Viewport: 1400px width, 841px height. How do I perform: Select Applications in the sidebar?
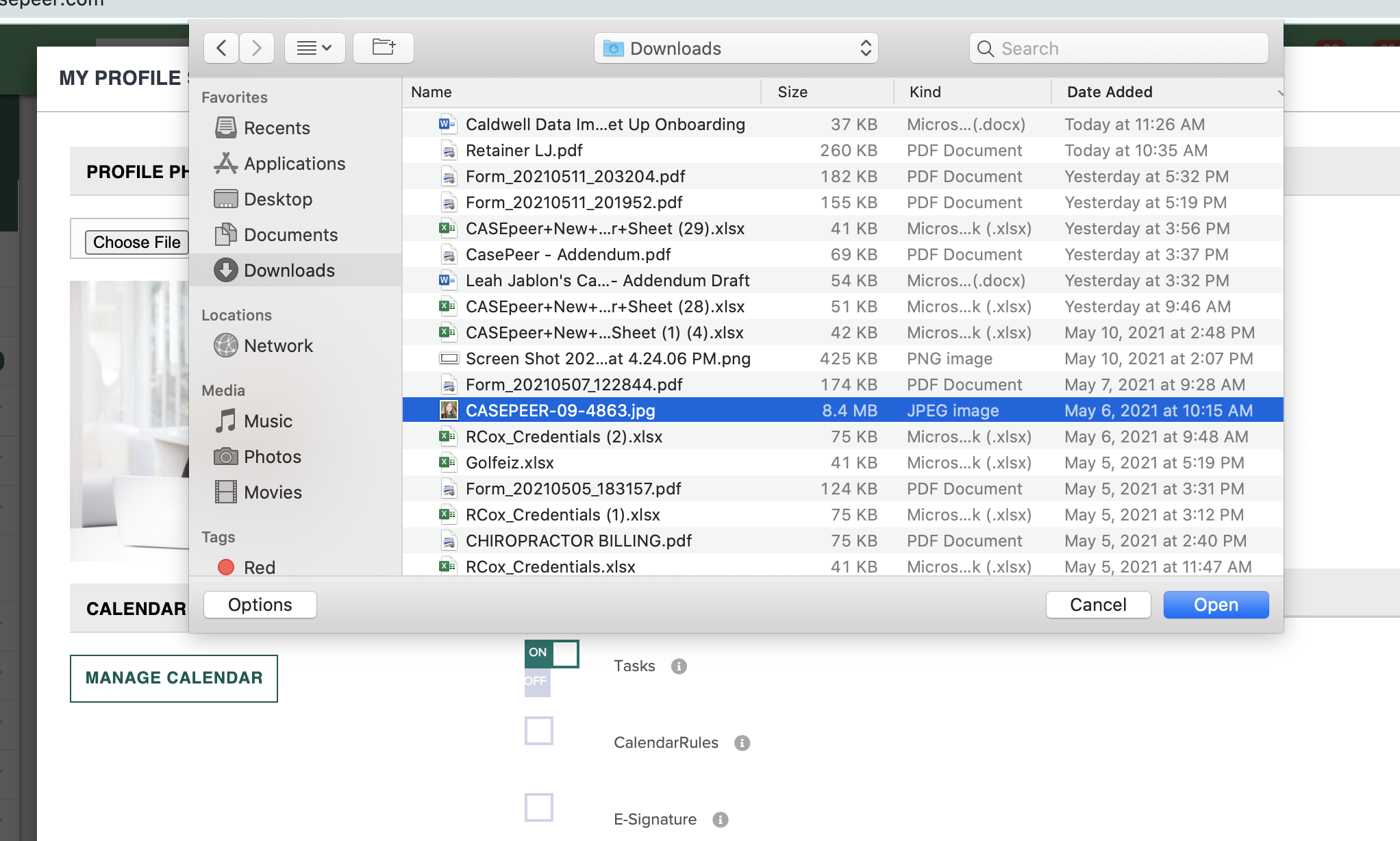[295, 164]
